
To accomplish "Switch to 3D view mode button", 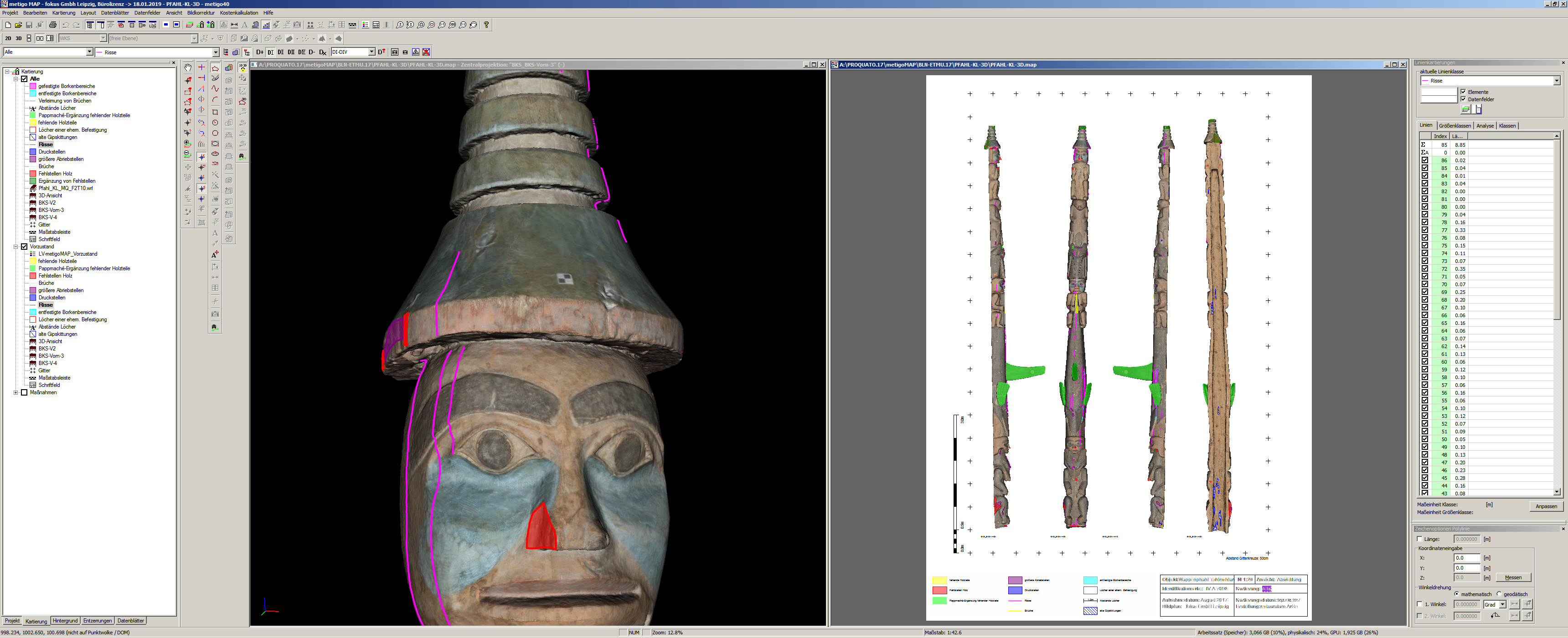I will click(18, 38).
